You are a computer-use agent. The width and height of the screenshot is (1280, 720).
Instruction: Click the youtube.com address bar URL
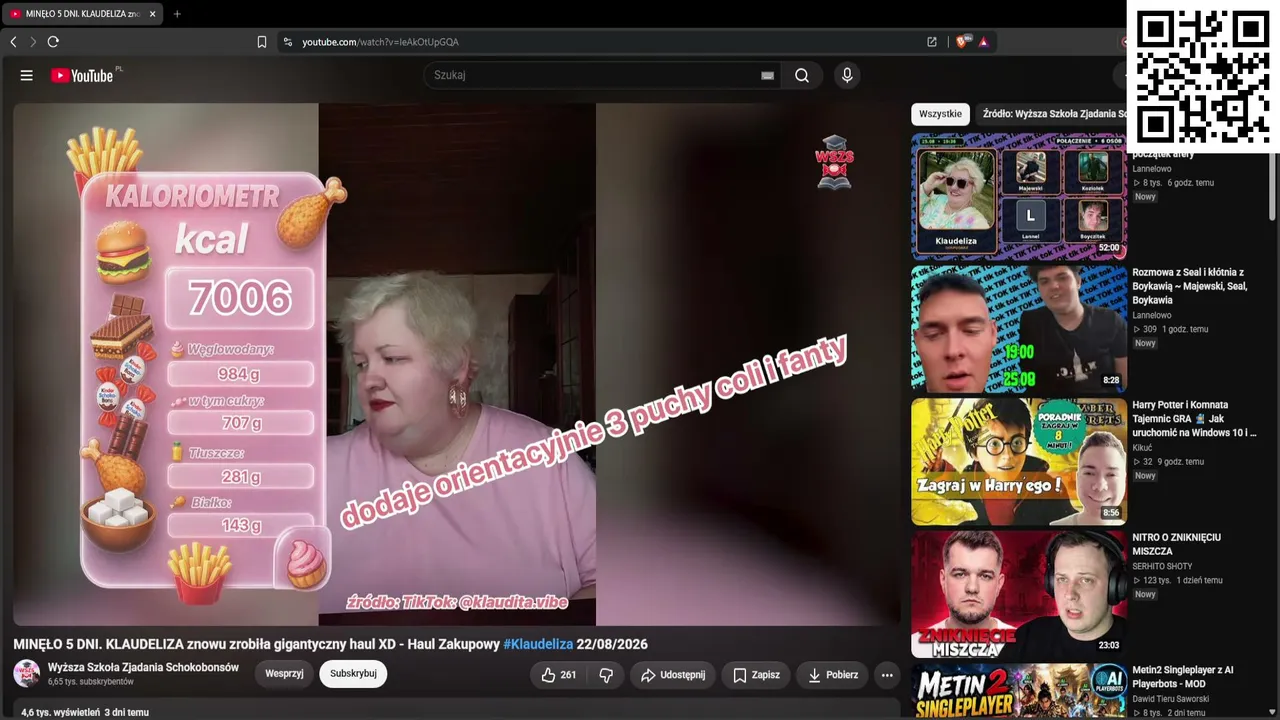pos(381,42)
